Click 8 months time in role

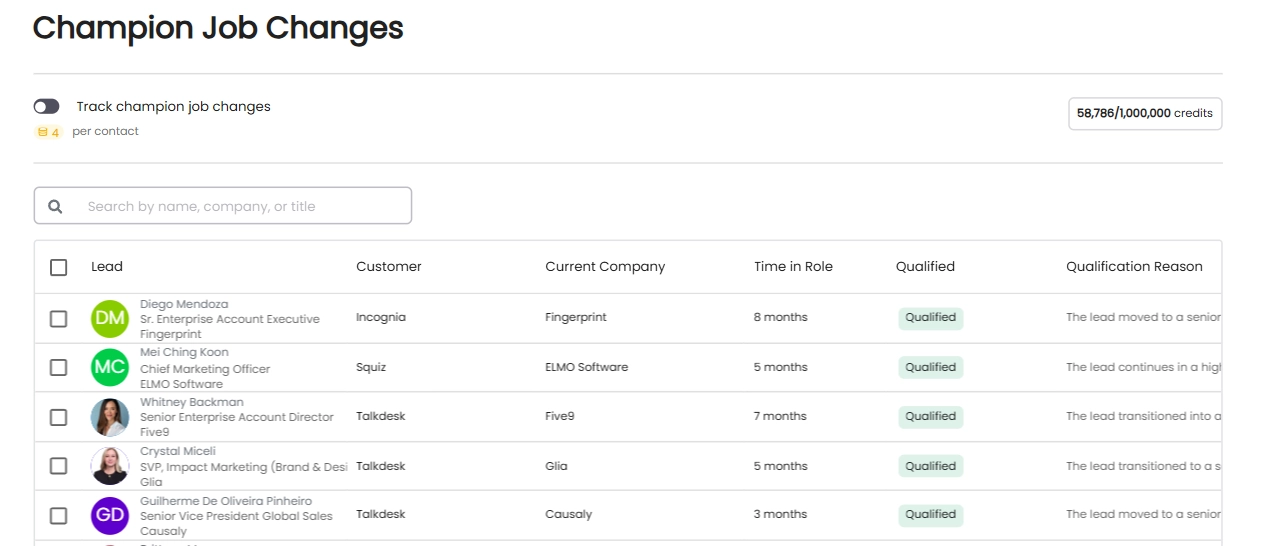tap(781, 317)
